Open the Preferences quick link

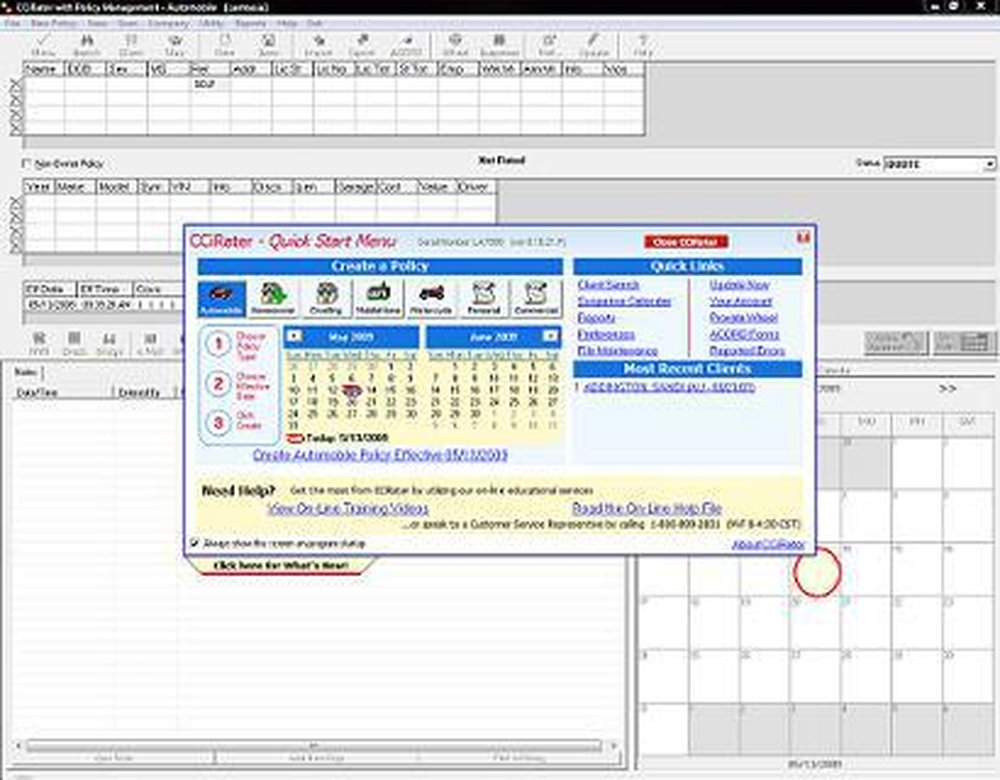tap(606, 334)
